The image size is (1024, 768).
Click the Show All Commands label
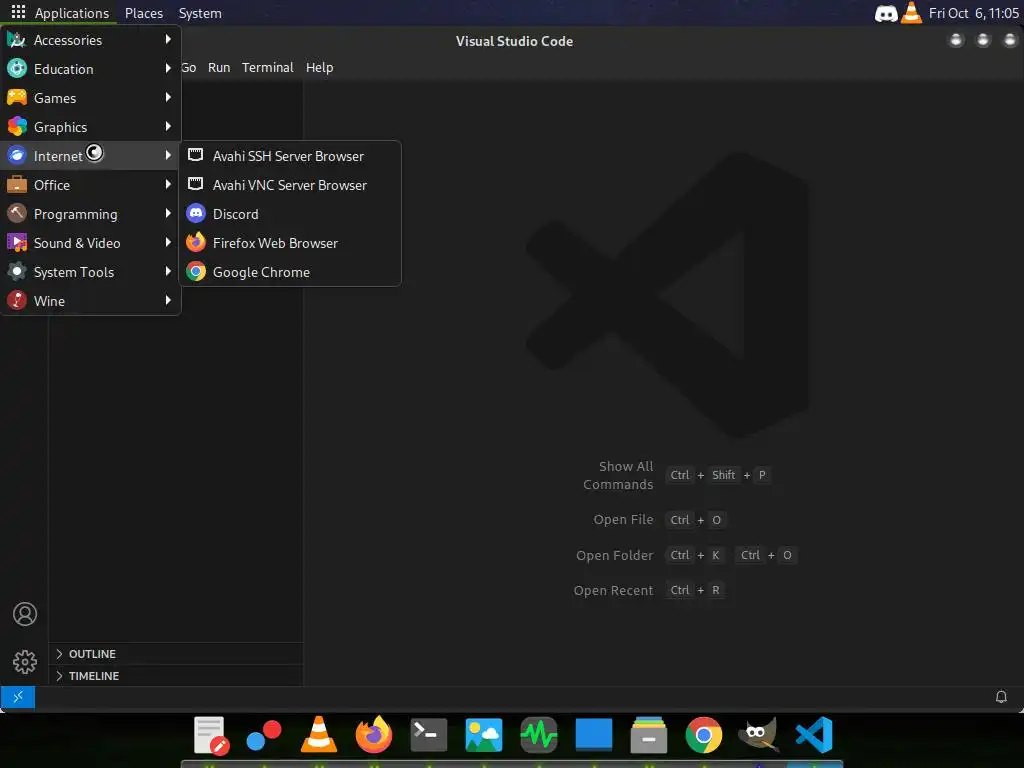[618, 475]
